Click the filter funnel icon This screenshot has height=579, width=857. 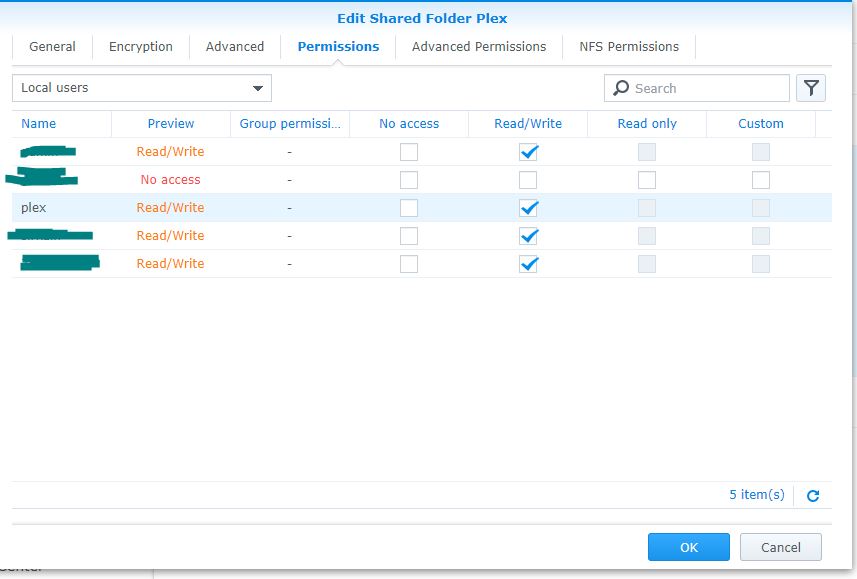[x=811, y=88]
